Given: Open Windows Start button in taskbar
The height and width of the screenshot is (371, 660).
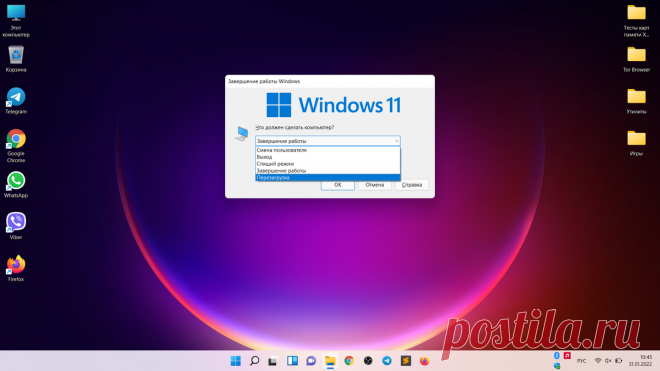Looking at the screenshot, I should click(236, 361).
